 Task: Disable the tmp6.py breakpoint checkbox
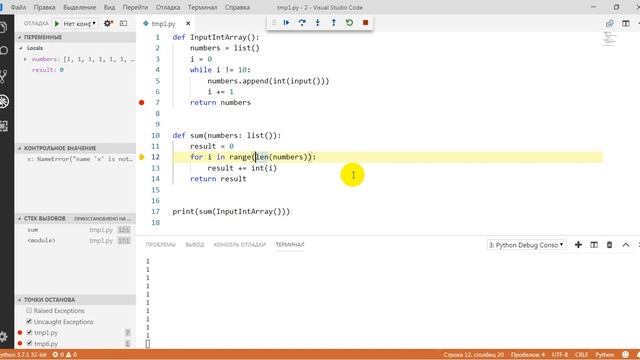[x=29, y=343]
